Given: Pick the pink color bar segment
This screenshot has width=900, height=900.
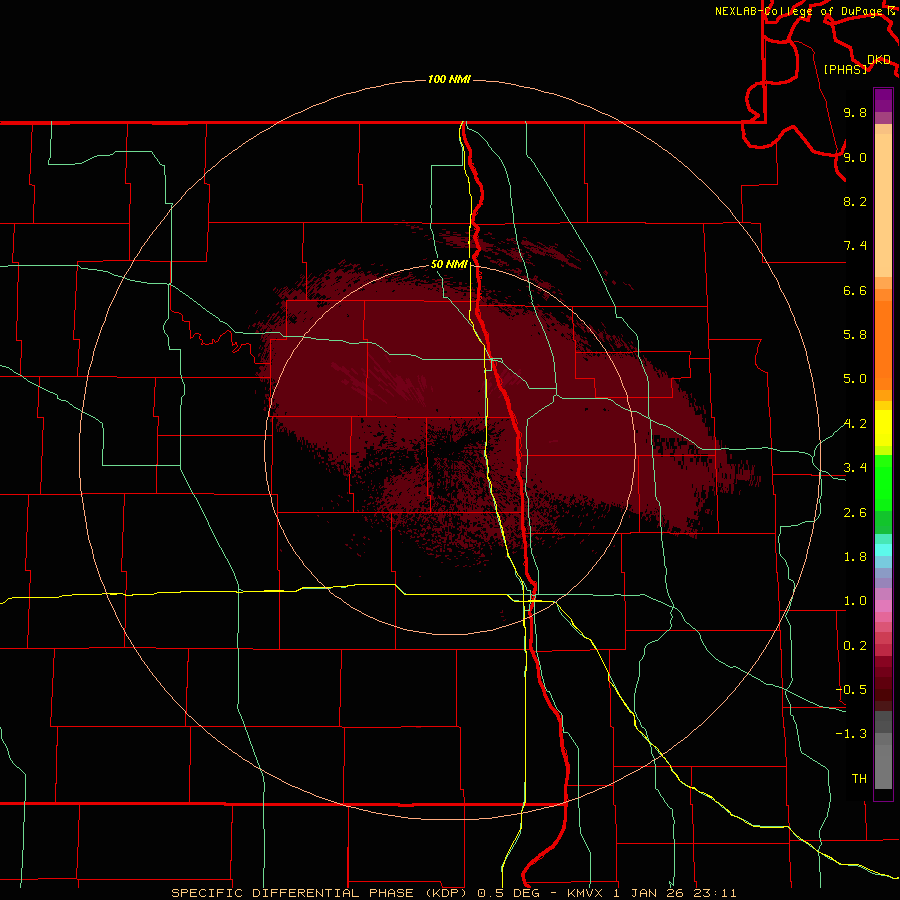Looking at the screenshot, I should click(x=883, y=606).
